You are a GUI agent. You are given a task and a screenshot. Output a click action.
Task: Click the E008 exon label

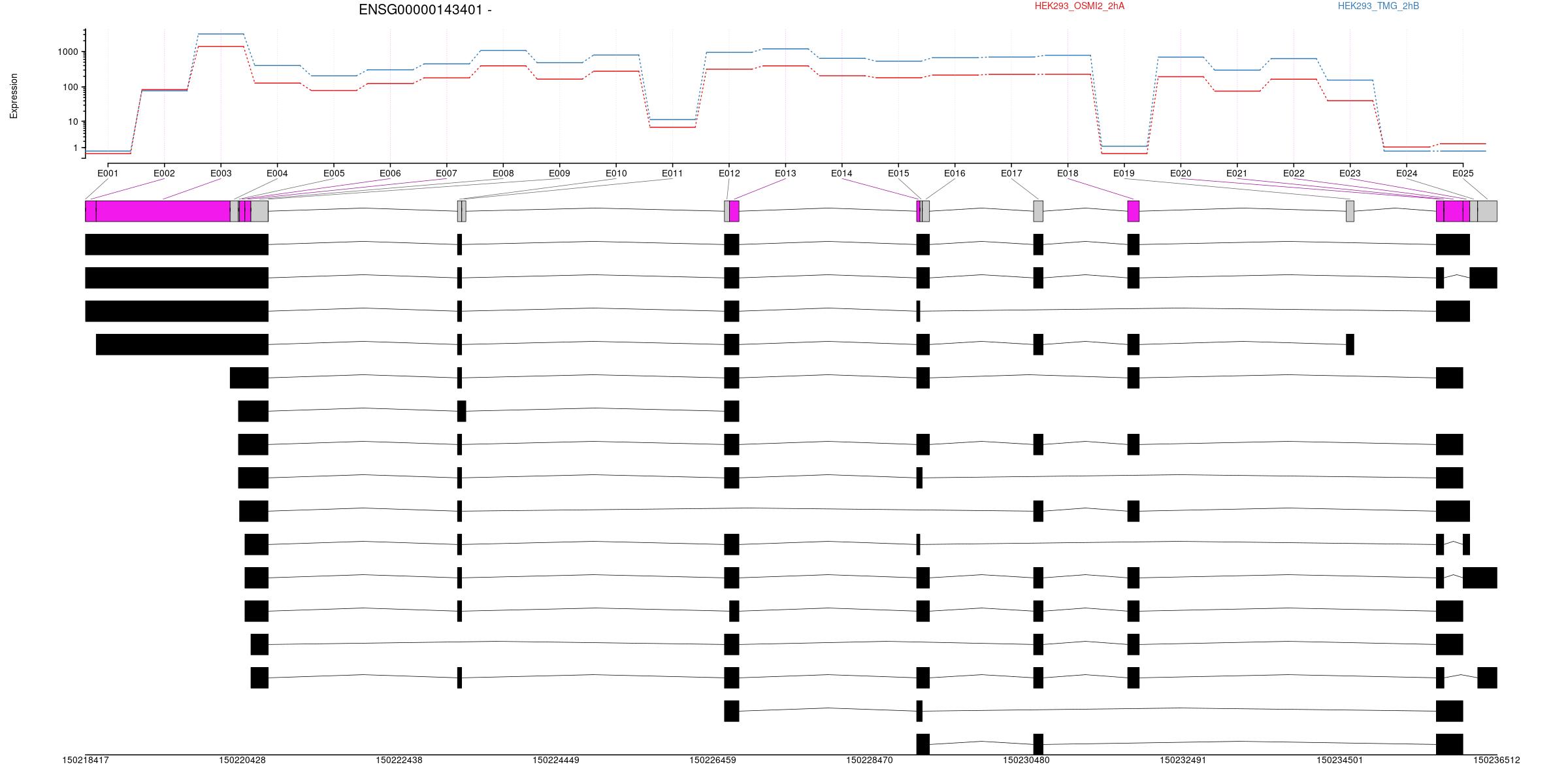pos(503,174)
